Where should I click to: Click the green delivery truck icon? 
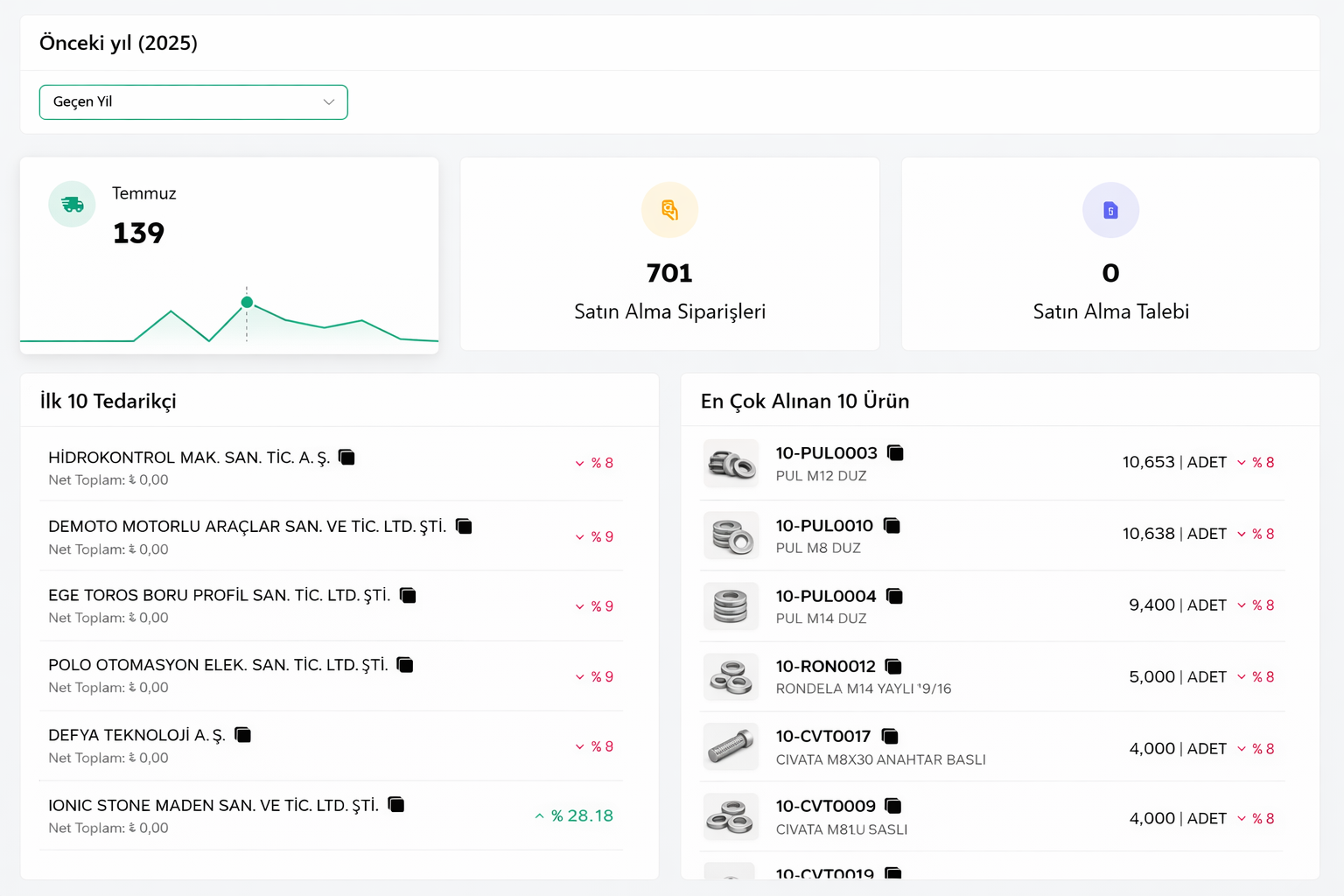[x=72, y=205]
